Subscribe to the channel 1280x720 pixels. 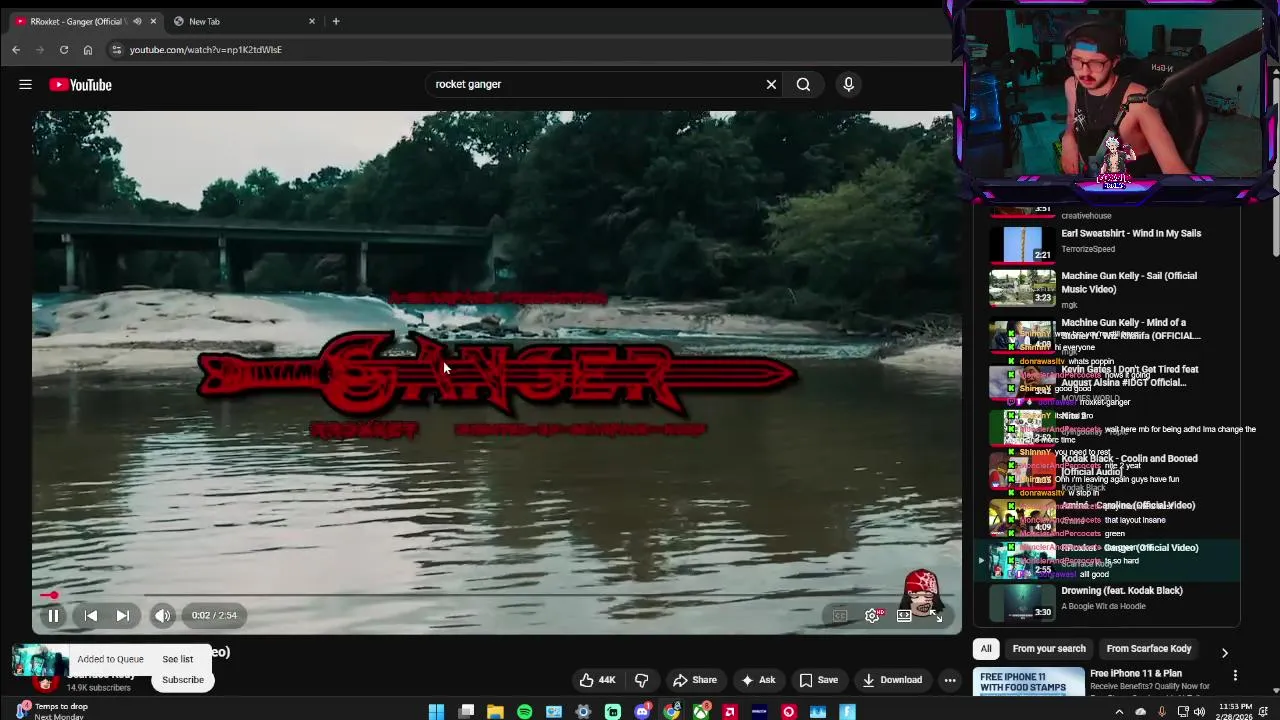click(x=183, y=680)
